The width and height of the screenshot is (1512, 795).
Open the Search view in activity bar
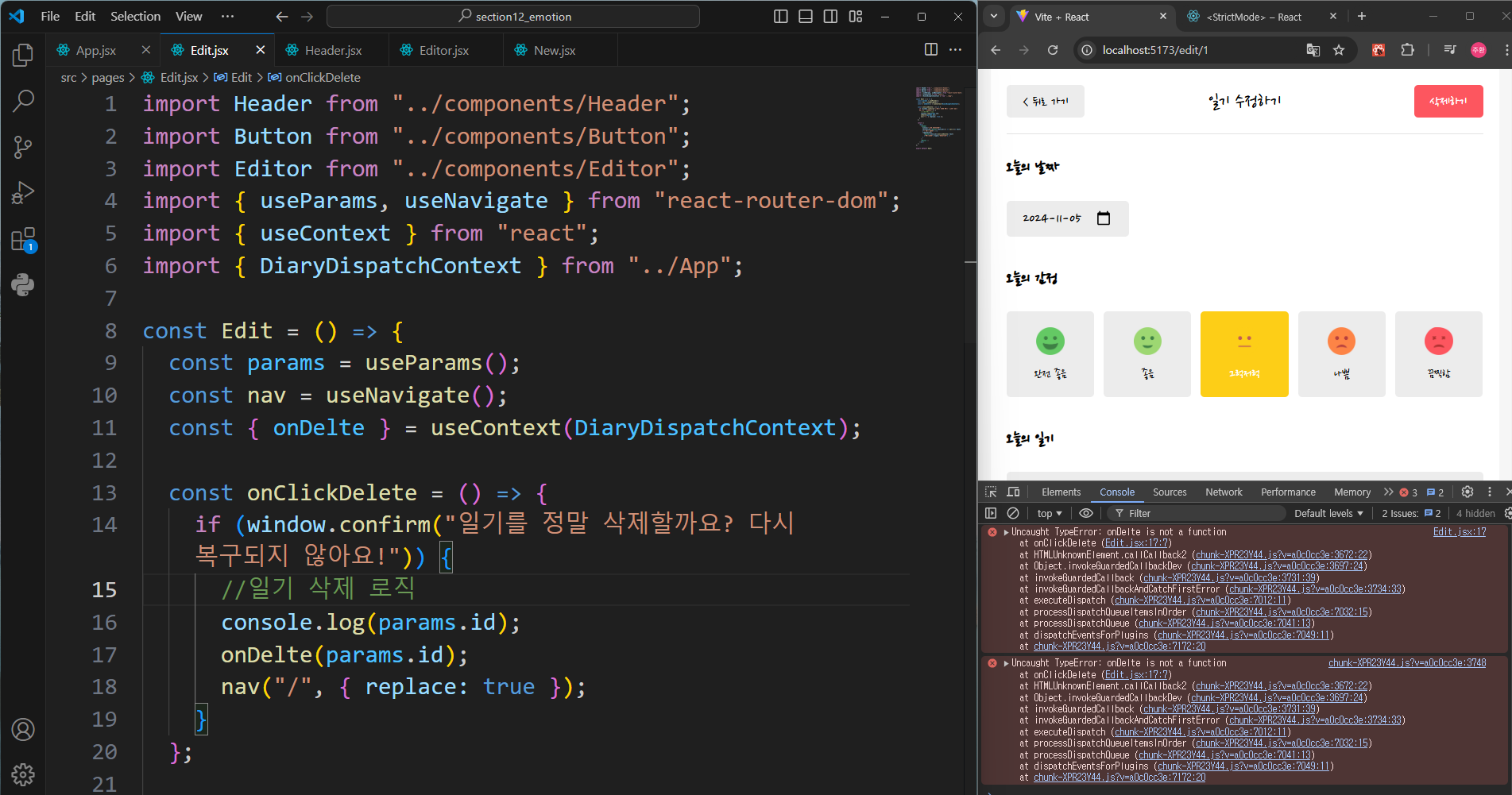(23, 101)
